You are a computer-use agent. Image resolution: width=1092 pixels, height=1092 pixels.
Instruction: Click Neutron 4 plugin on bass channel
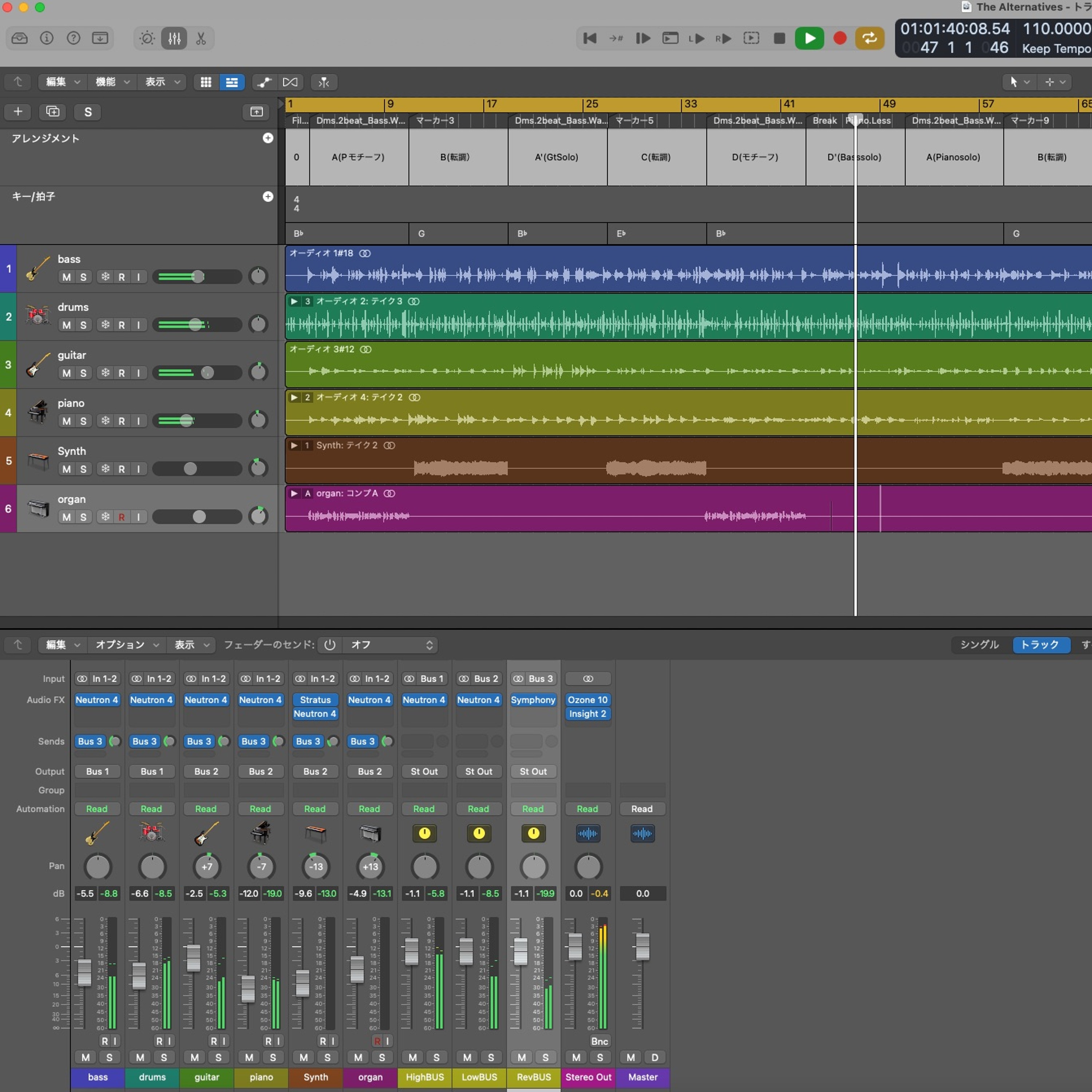click(x=97, y=700)
